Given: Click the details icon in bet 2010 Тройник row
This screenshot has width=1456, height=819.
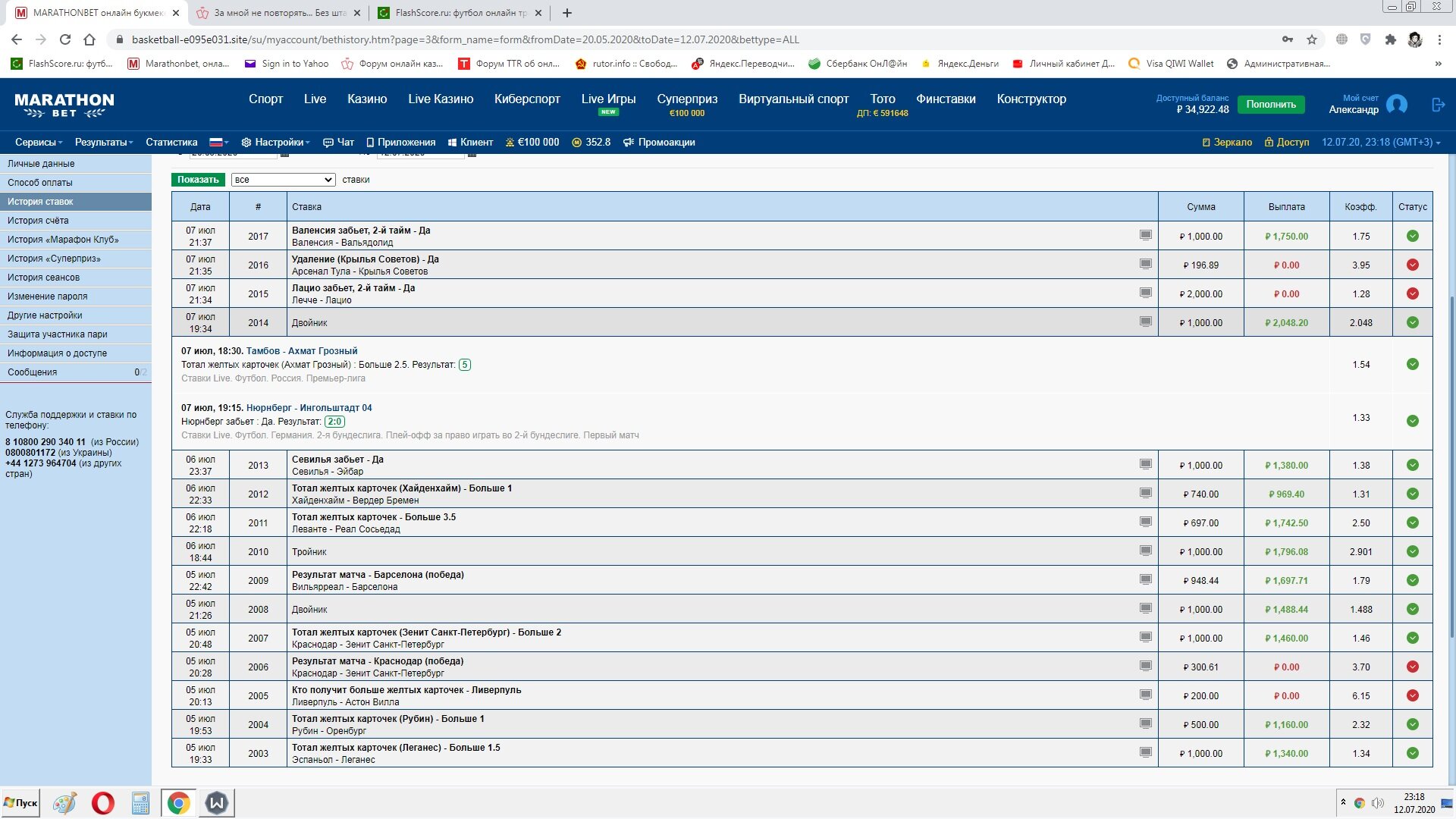Looking at the screenshot, I should point(1145,551).
